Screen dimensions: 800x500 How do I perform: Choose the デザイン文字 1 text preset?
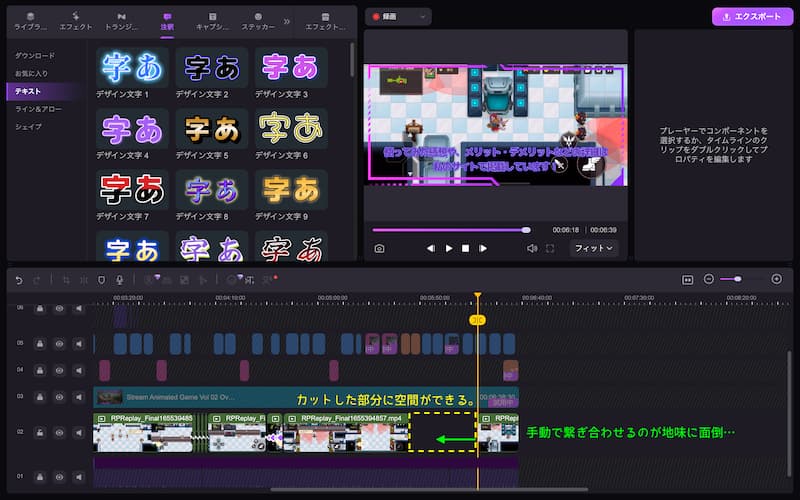132,73
